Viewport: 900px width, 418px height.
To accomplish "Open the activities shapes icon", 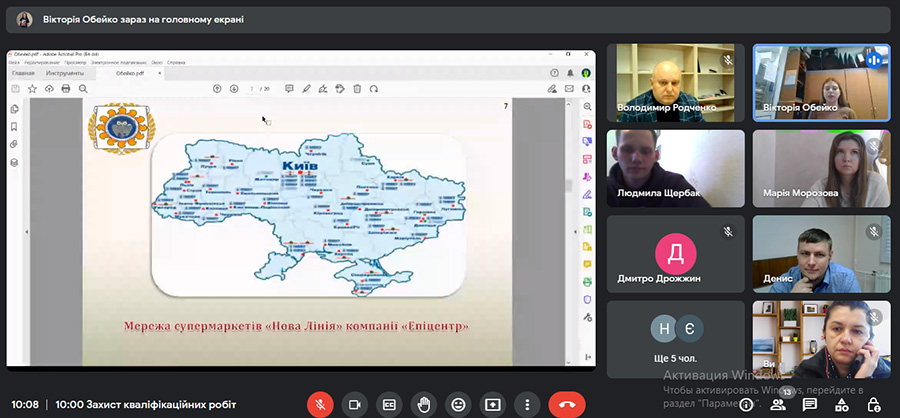I will click(x=842, y=404).
